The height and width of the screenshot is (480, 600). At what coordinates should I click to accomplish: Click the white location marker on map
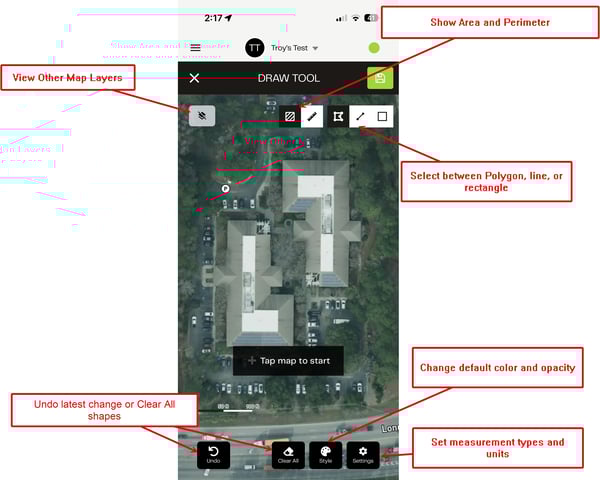click(x=225, y=187)
